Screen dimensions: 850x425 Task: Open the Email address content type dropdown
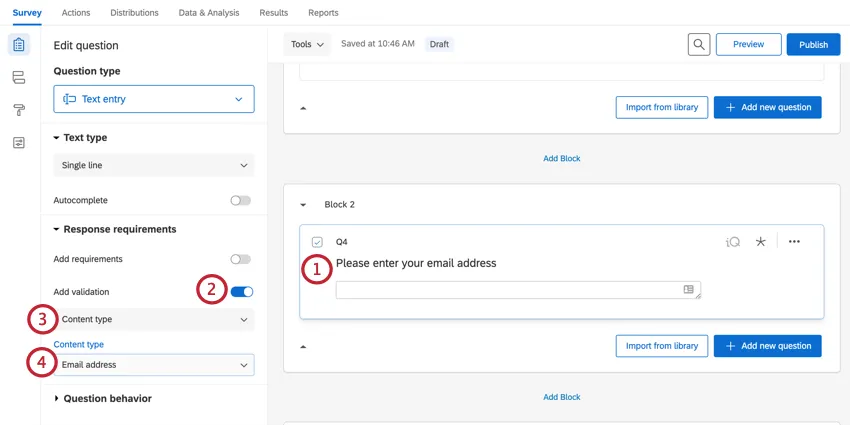pos(154,365)
